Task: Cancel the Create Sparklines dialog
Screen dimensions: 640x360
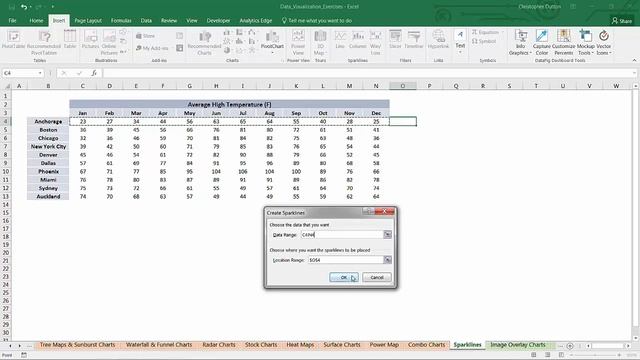Action: pos(377,278)
